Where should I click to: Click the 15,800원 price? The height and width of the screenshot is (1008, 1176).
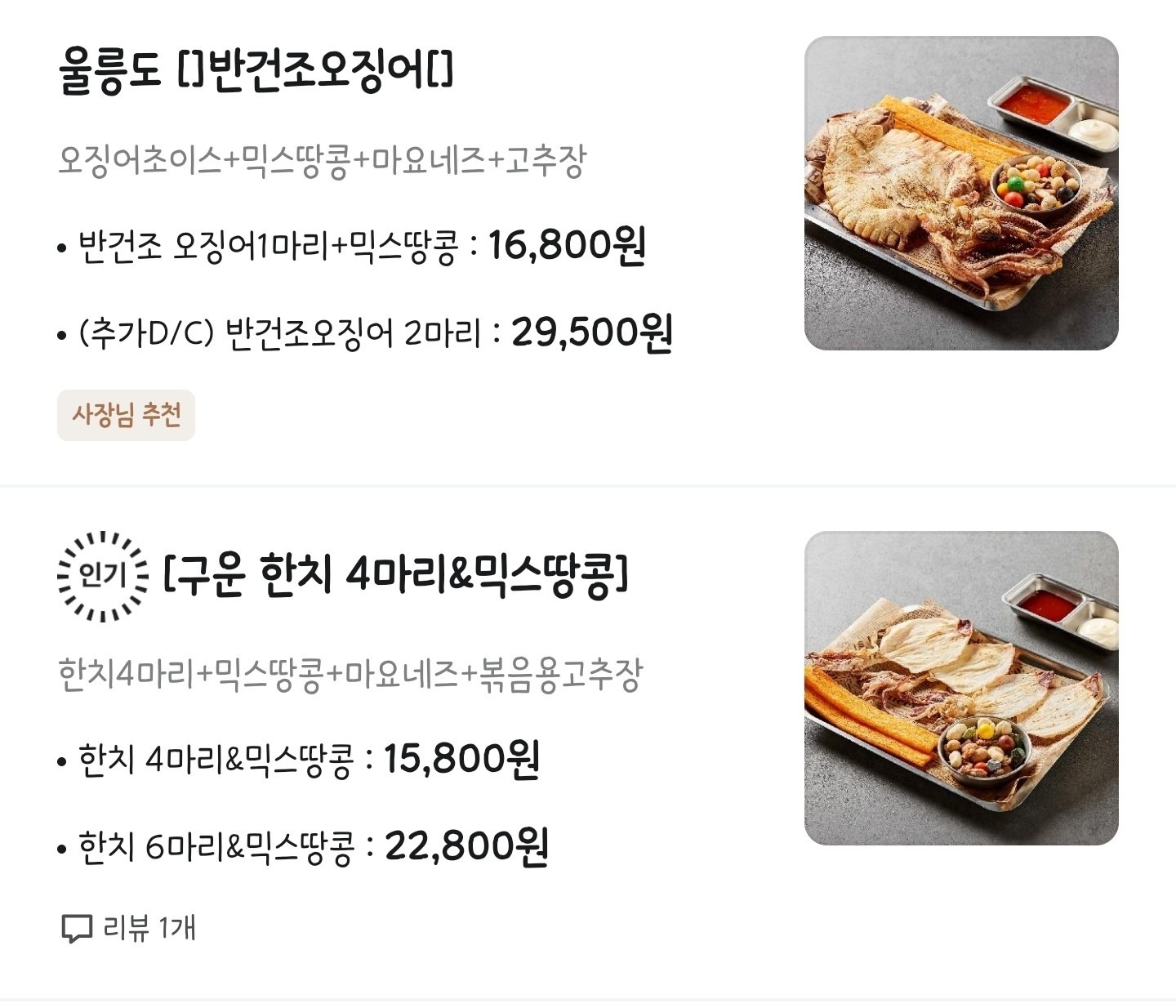(x=461, y=759)
